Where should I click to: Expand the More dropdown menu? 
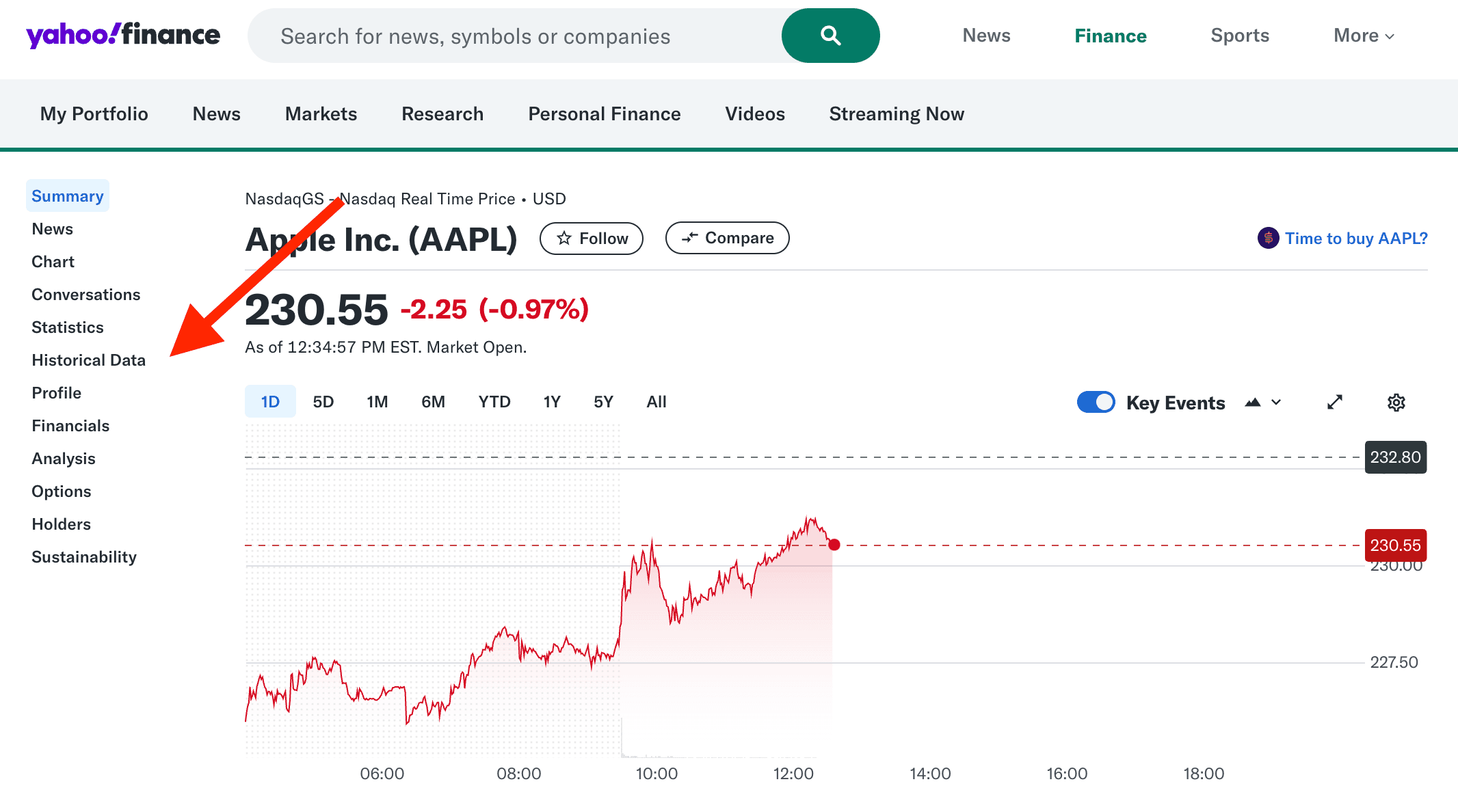1364,36
